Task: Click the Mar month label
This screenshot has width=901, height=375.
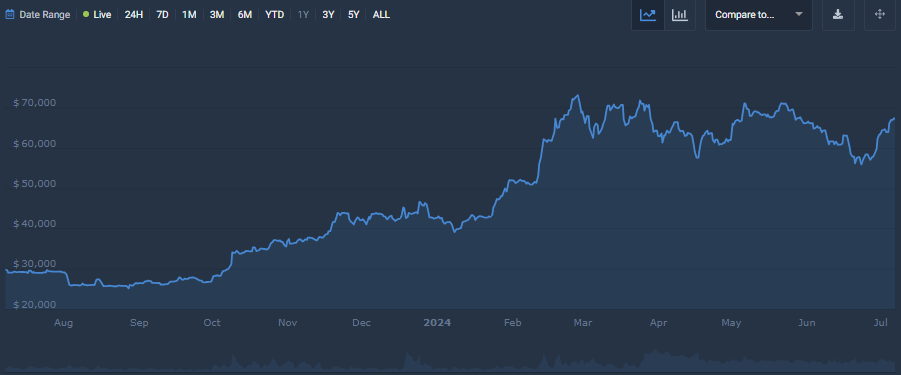Action: [583, 323]
